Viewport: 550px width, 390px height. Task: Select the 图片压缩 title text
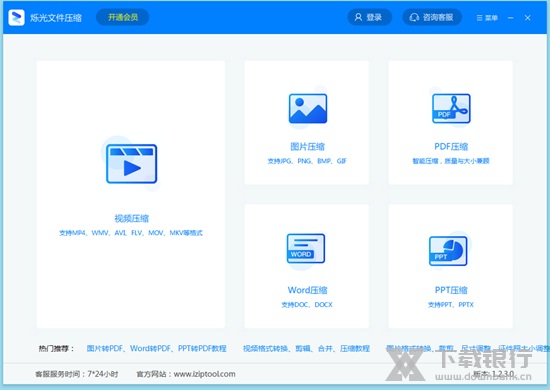pos(308,146)
